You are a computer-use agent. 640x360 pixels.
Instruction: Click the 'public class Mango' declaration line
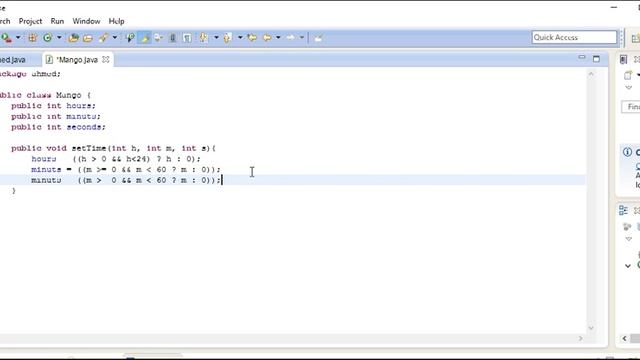pos(45,95)
